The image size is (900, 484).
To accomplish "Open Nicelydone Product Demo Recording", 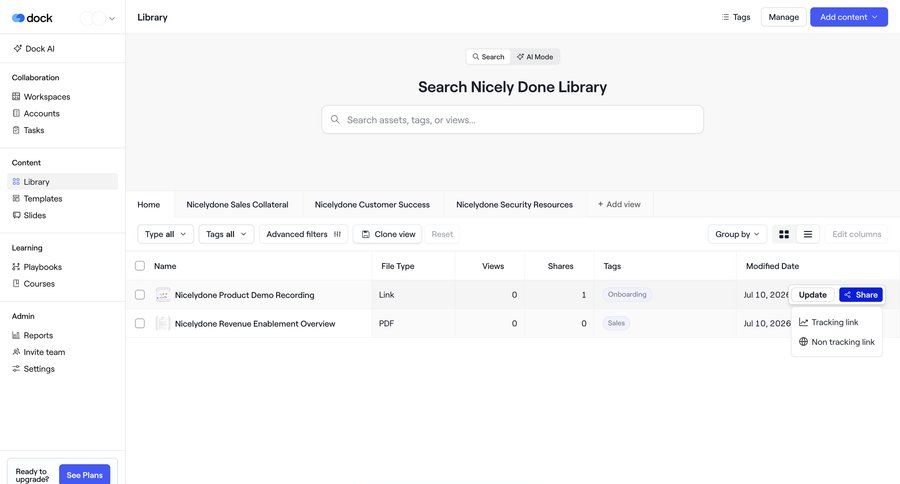I will 245,295.
